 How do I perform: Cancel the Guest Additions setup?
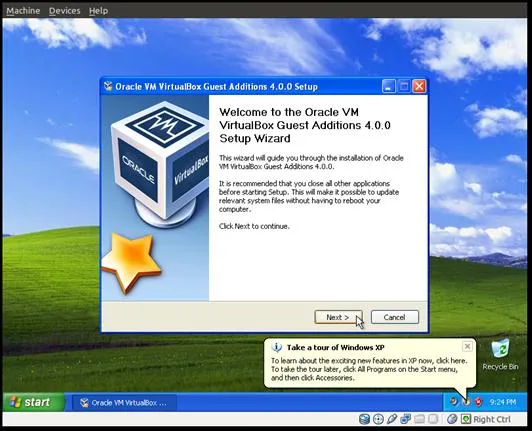click(x=395, y=317)
